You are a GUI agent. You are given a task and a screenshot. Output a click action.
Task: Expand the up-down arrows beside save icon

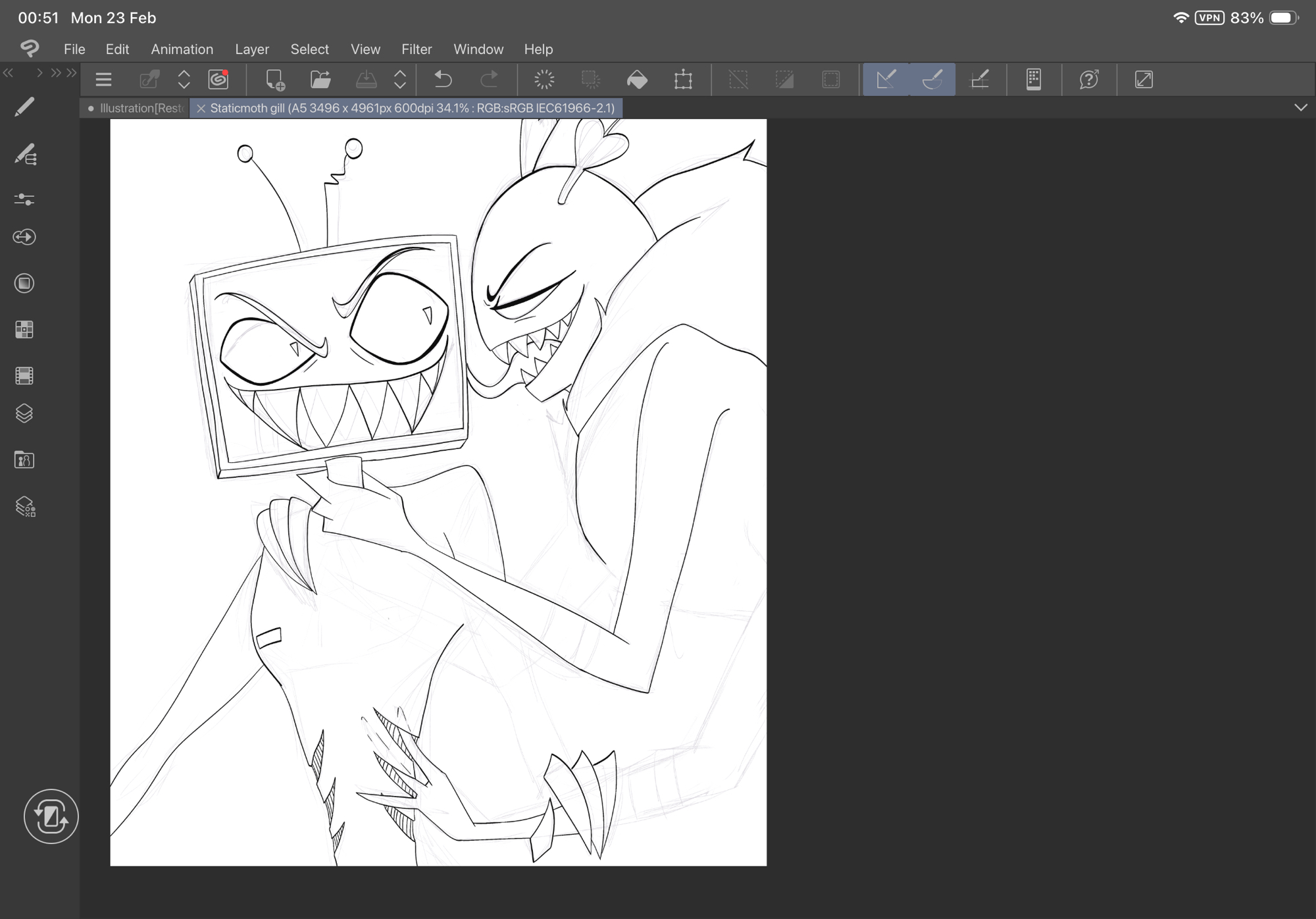[400, 80]
